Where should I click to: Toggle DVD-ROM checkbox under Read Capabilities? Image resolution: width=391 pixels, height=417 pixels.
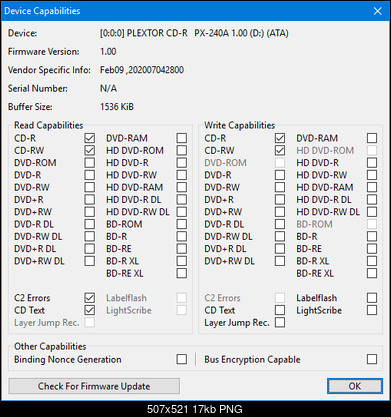click(x=89, y=163)
